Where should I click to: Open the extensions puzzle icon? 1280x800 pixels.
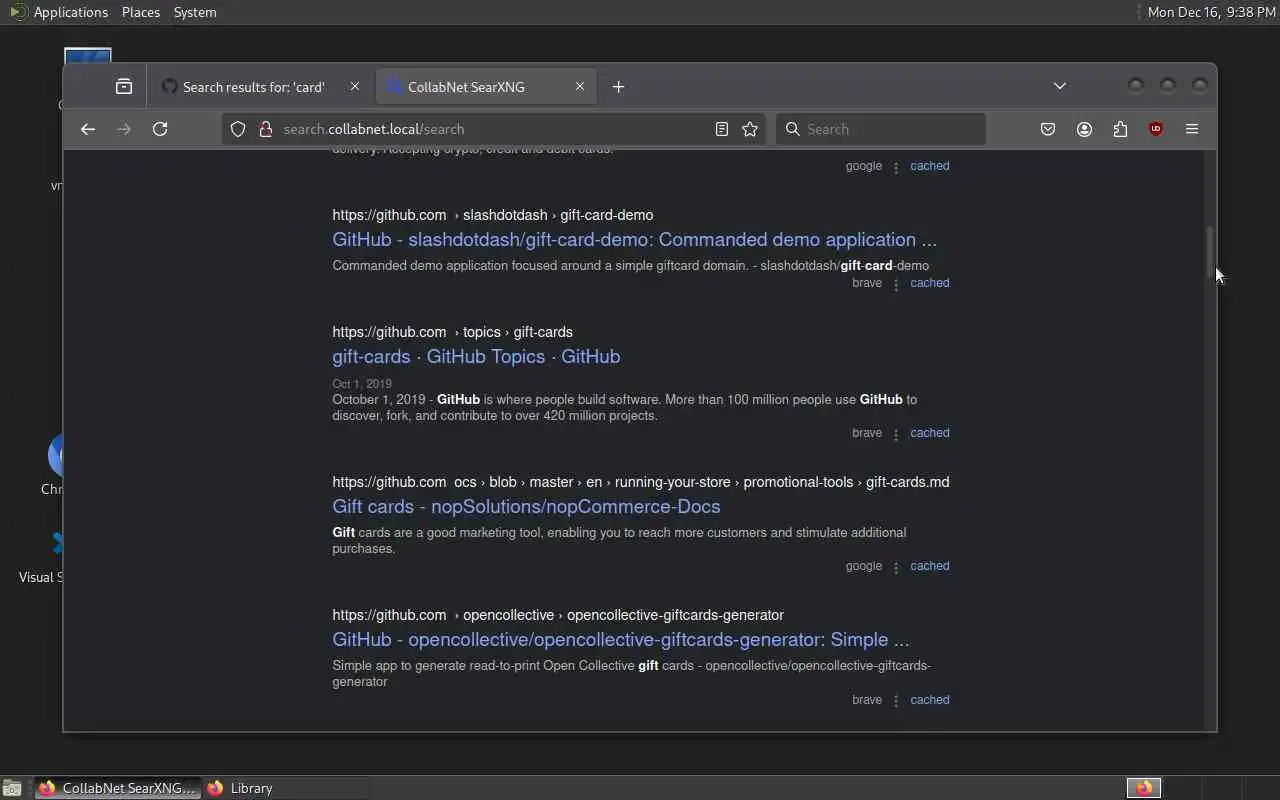pyautogui.click(x=1120, y=129)
